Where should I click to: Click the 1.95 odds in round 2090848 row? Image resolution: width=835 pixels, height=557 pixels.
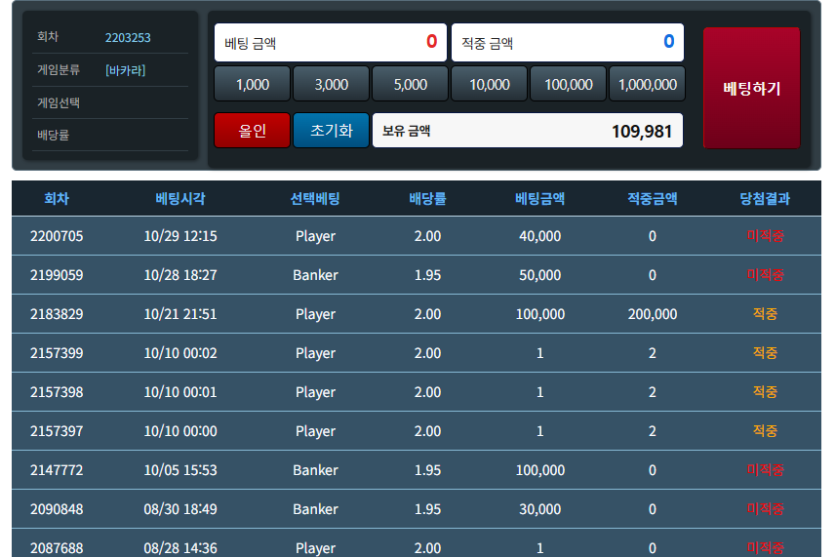pyautogui.click(x=428, y=509)
